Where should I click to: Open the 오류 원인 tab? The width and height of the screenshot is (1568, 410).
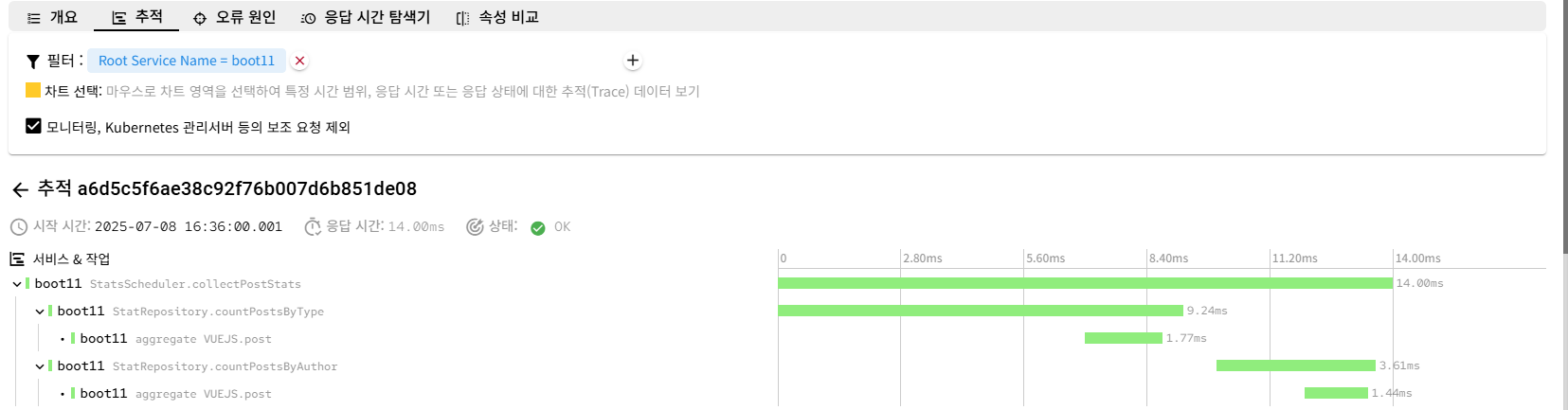[x=234, y=17]
